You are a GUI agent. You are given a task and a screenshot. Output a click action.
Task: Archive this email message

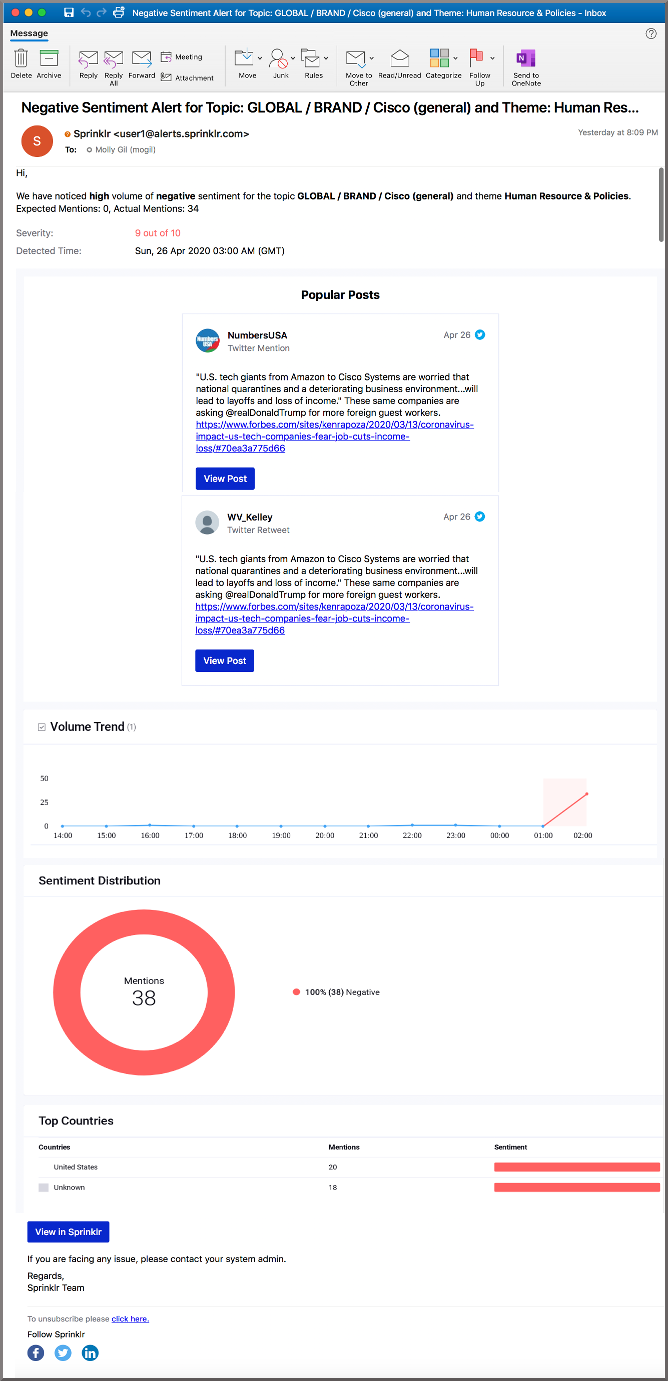pos(49,59)
